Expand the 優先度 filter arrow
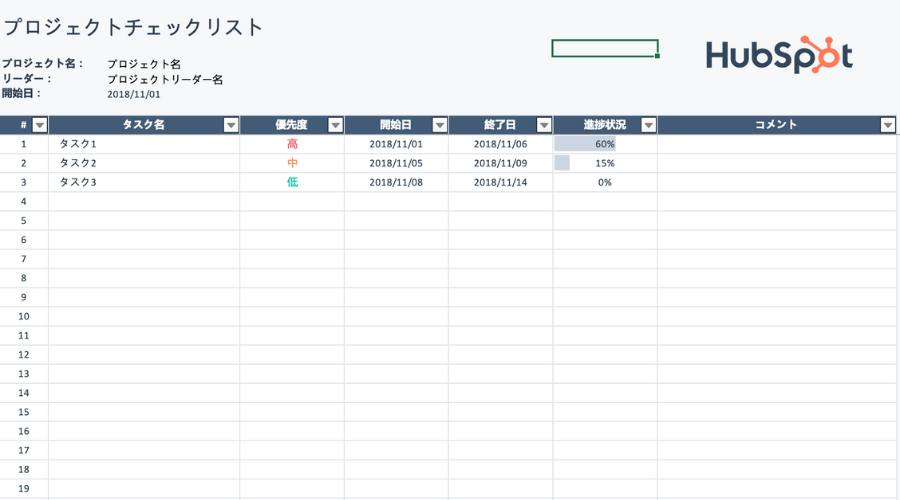The width and height of the screenshot is (900, 500). click(335, 125)
